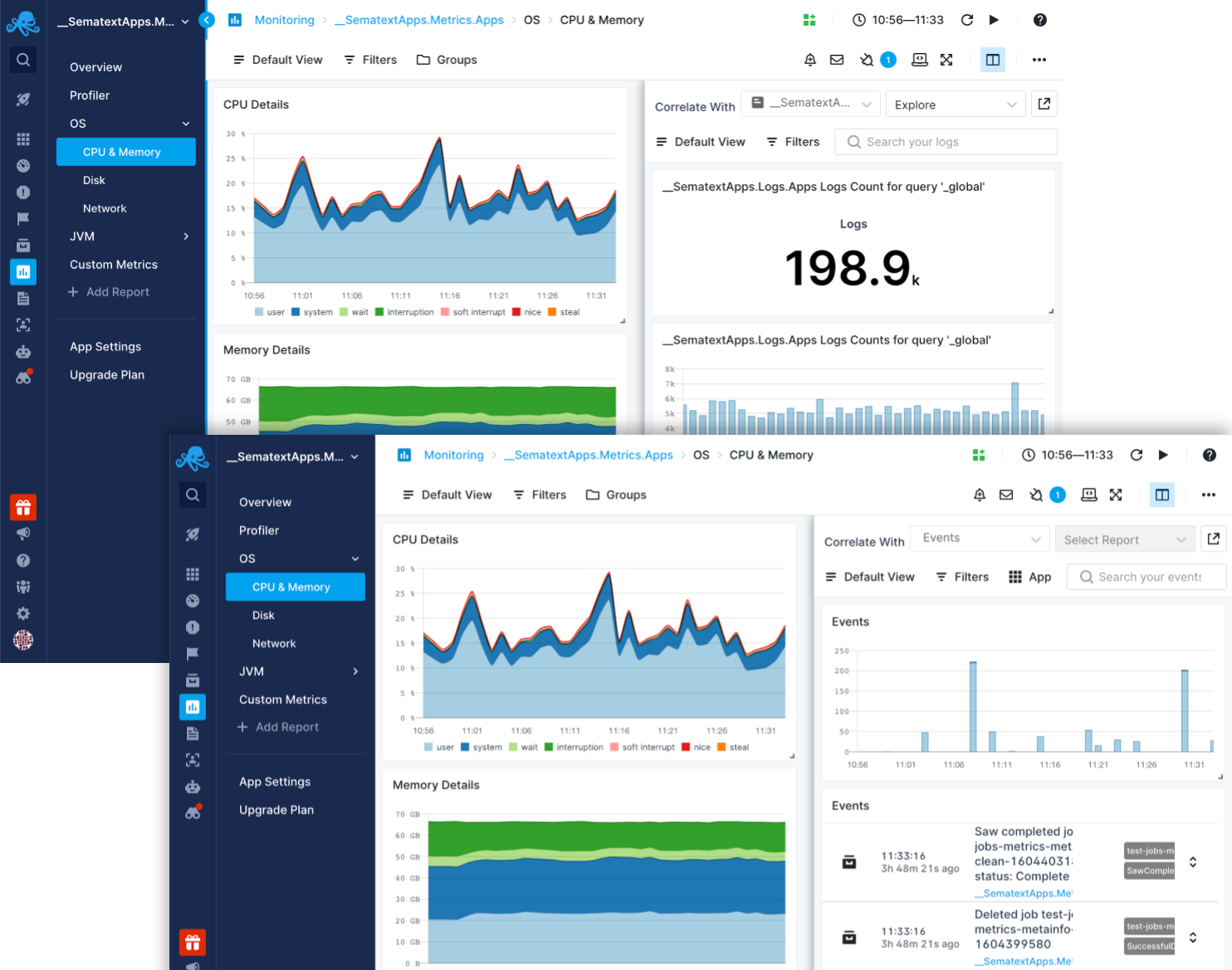Screen dimensions: 1232x970
Task: Open App Settings in front window navigation
Action: tap(275, 782)
